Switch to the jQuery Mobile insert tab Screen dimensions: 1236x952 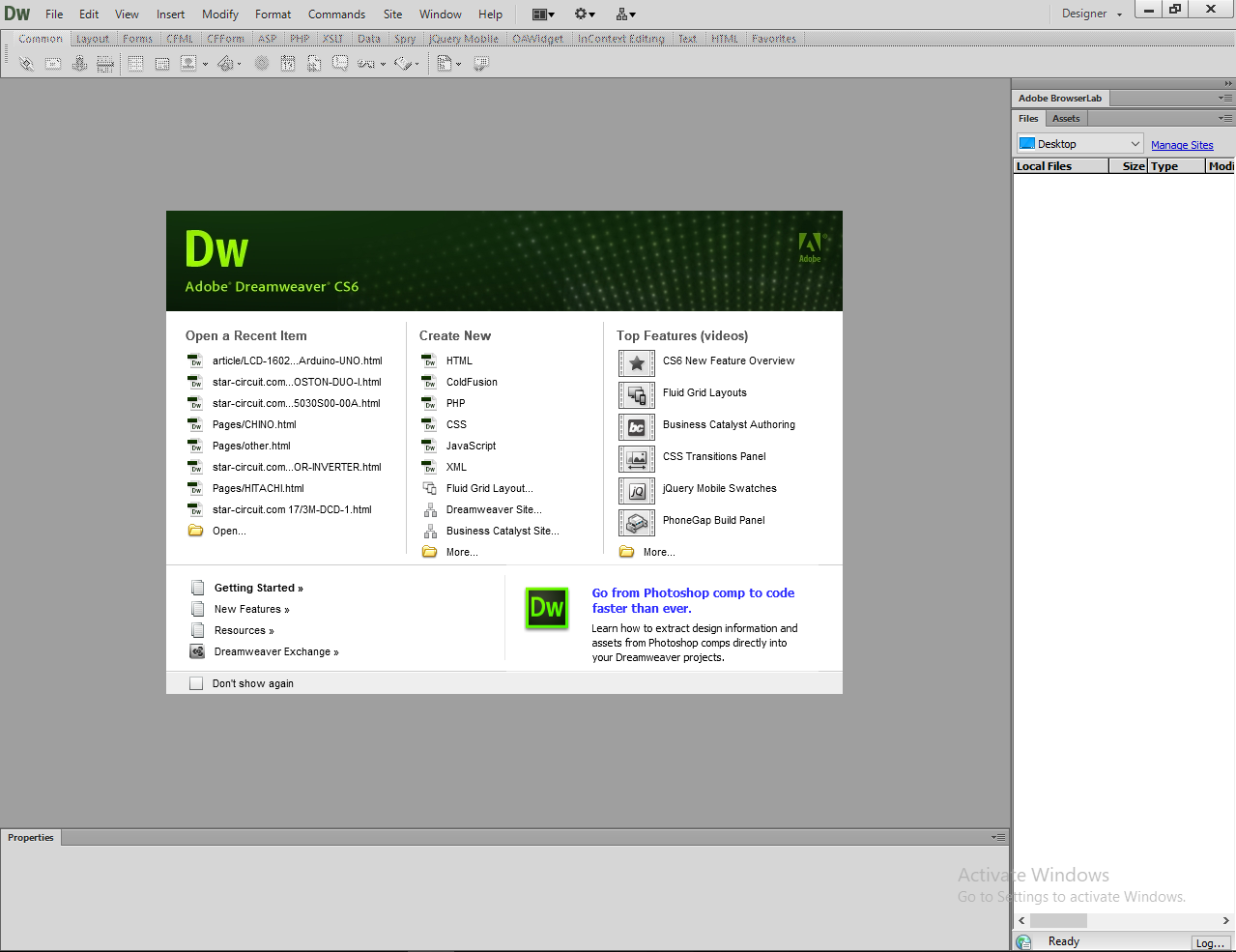pos(464,39)
